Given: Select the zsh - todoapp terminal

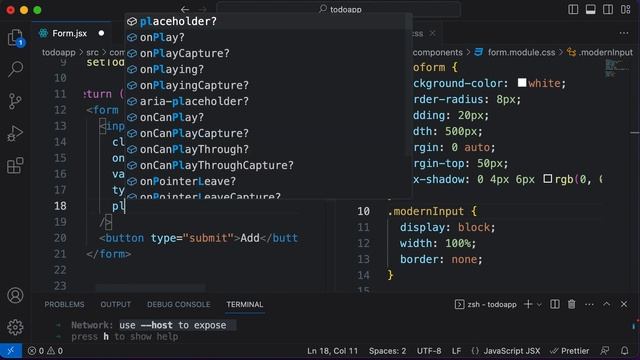Looking at the screenshot, I should click(485, 304).
